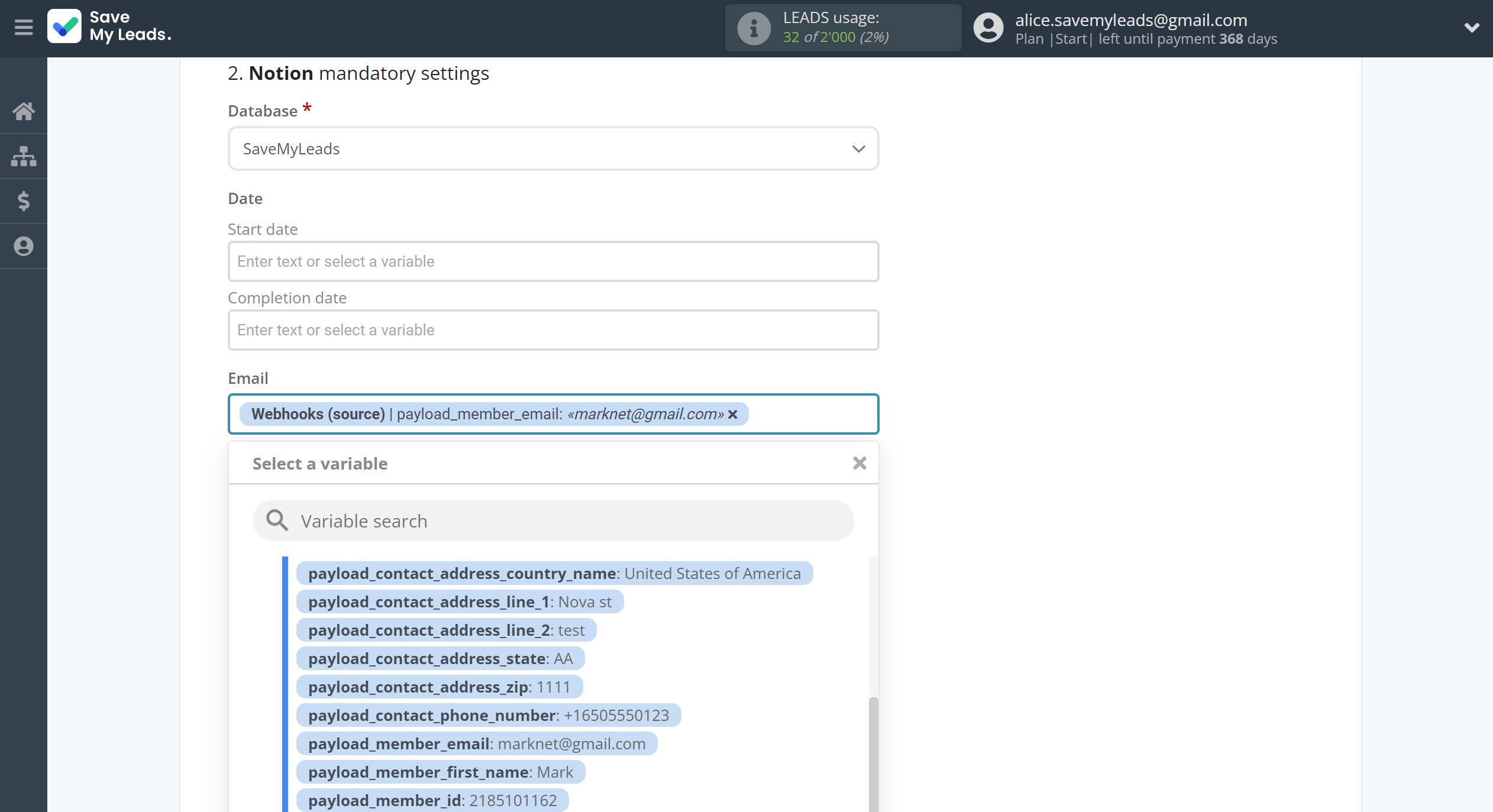Select payload_contact_address_line_1 variable
1493x812 pixels.
(460, 601)
